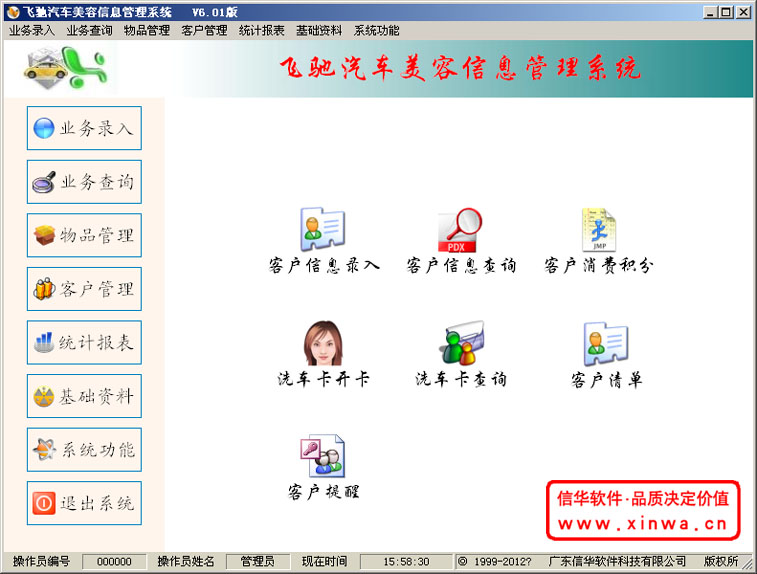This screenshot has width=757, height=574.
Task: Open the 系统功能 menu in the menu bar
Action: (x=377, y=31)
